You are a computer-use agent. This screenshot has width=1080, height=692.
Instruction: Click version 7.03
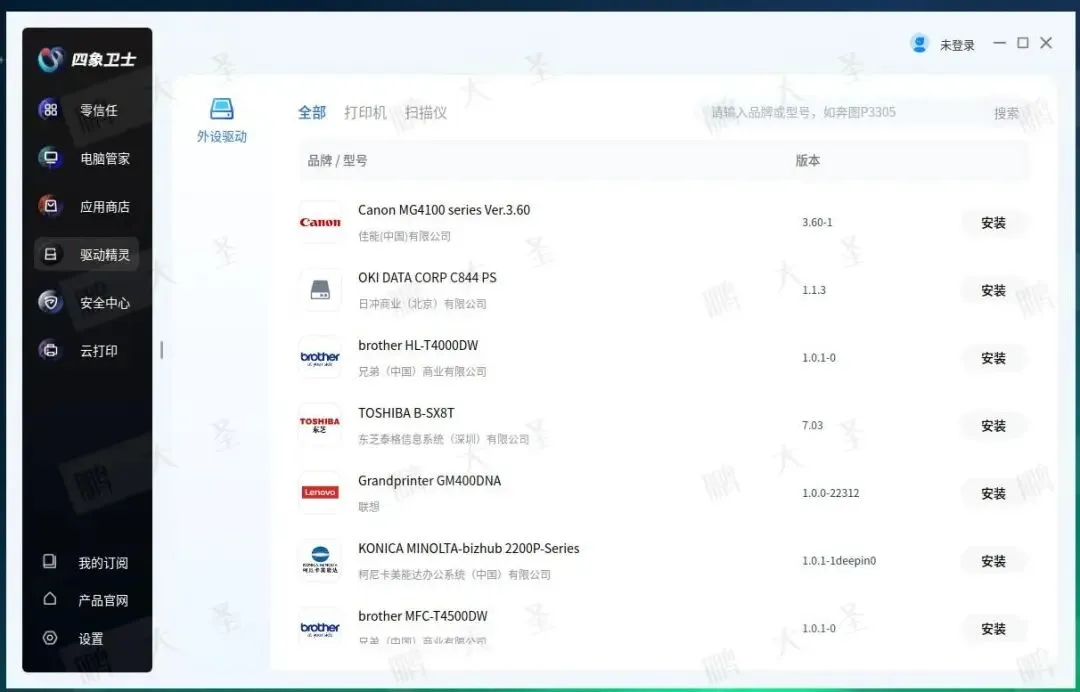pyautogui.click(x=812, y=426)
